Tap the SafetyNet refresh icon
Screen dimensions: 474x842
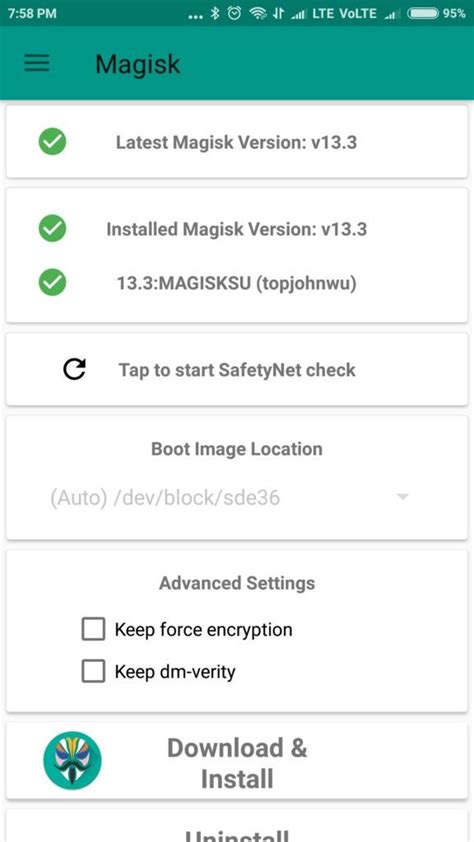(74, 369)
